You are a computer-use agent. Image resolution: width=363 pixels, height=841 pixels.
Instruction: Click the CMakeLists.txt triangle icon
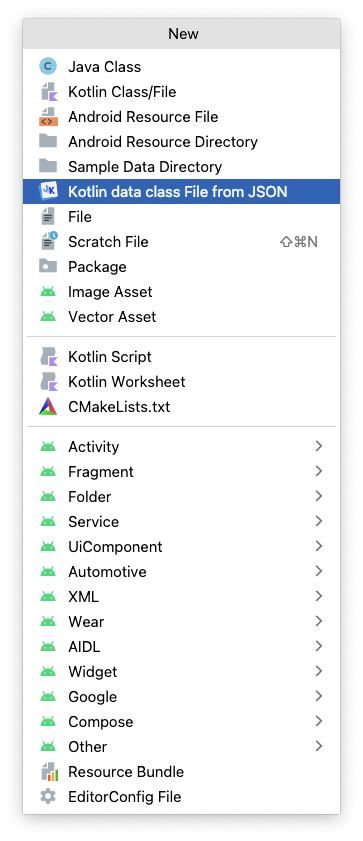(48, 407)
